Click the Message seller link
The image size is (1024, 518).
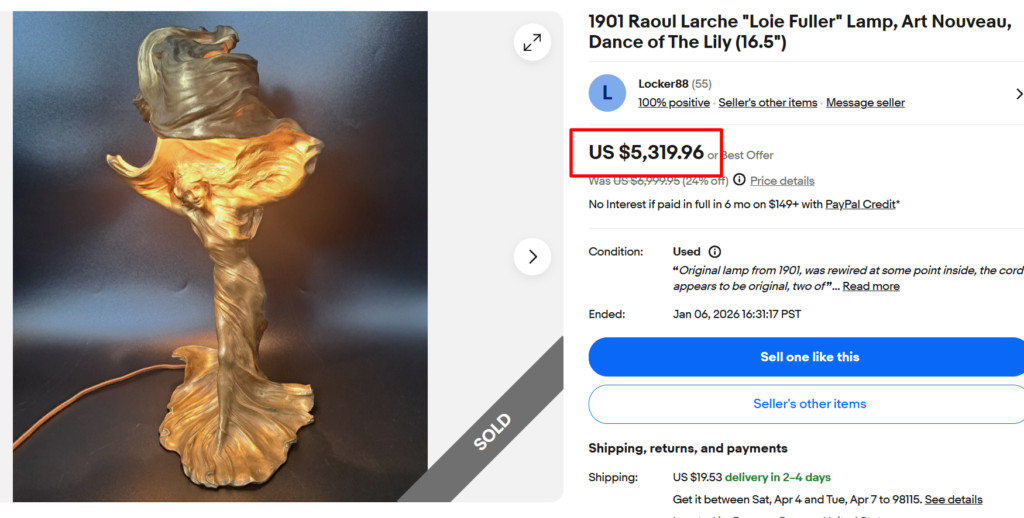[865, 103]
